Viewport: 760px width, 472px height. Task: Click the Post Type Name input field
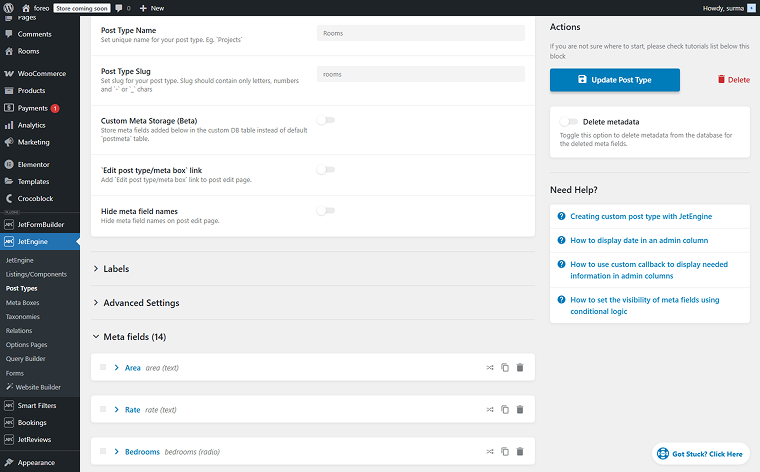pos(421,33)
